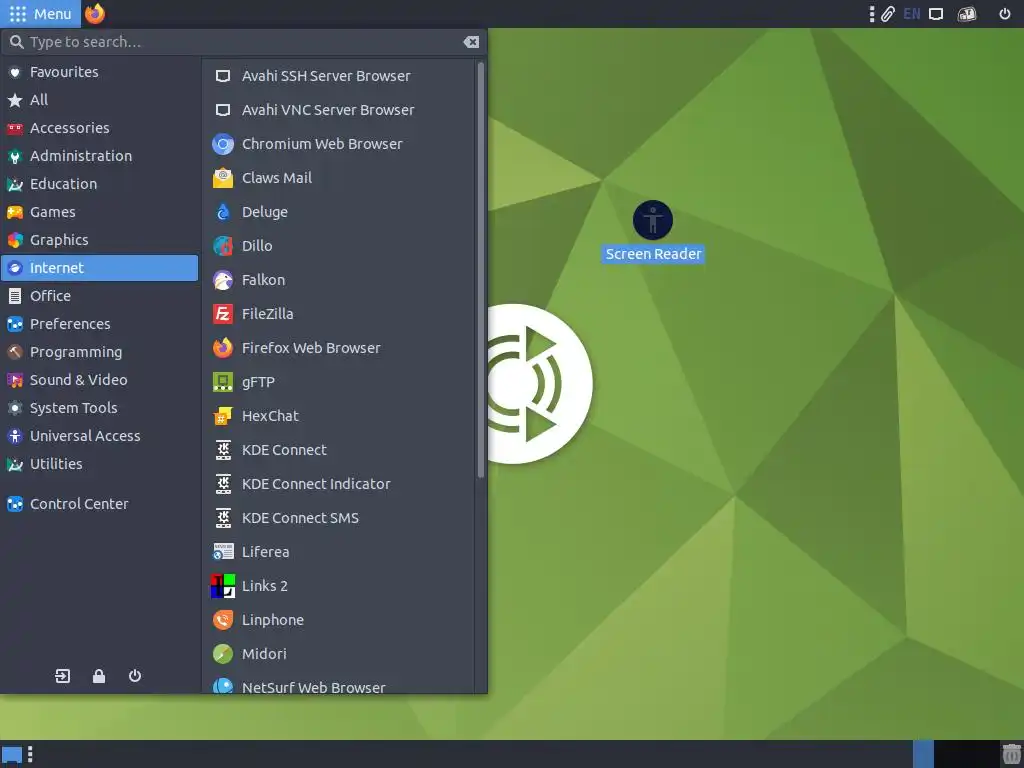Click the application list scrollbar
Viewport: 1024px width, 768px height.
(x=481, y=269)
